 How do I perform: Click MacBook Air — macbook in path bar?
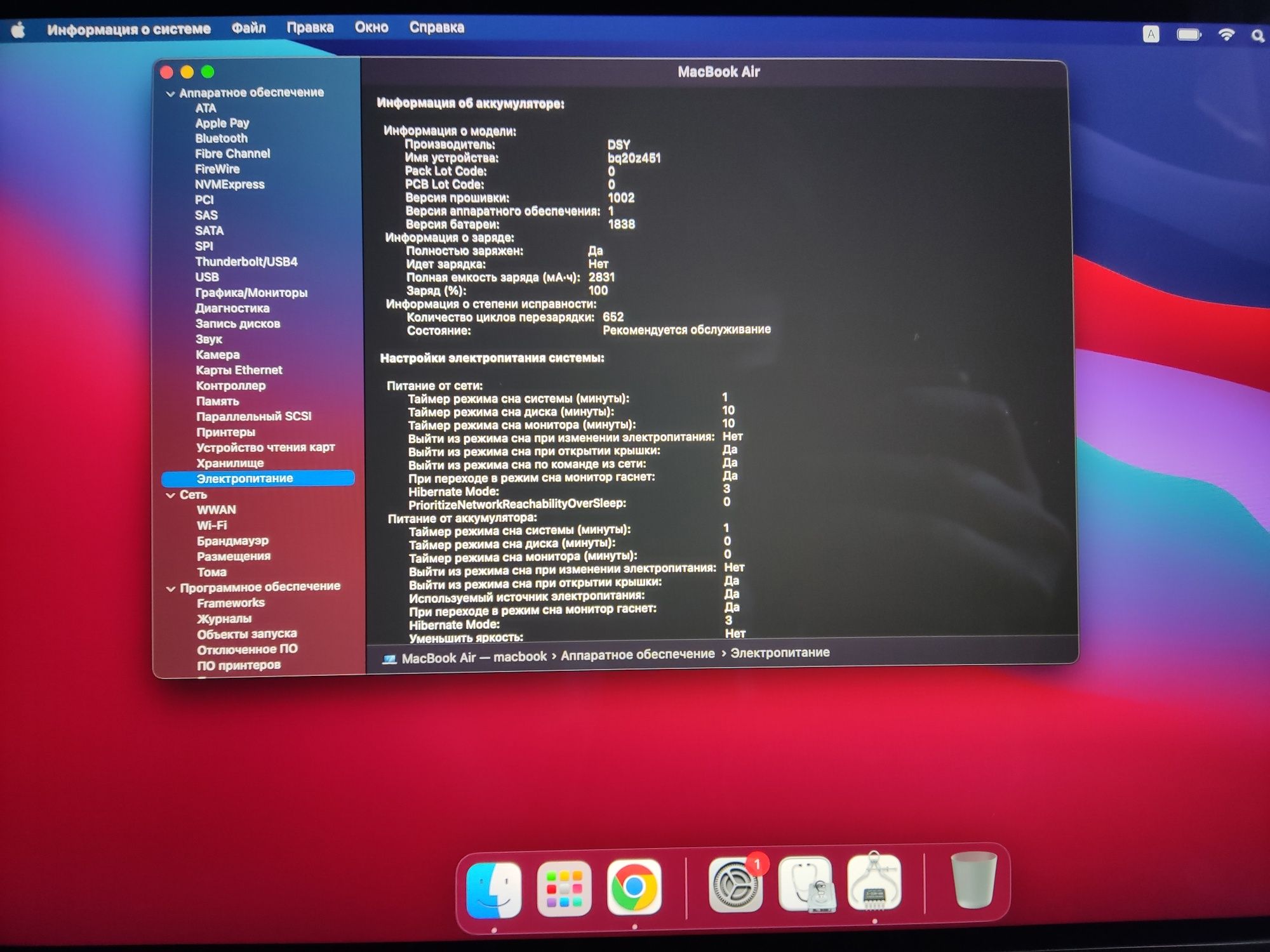tap(474, 658)
